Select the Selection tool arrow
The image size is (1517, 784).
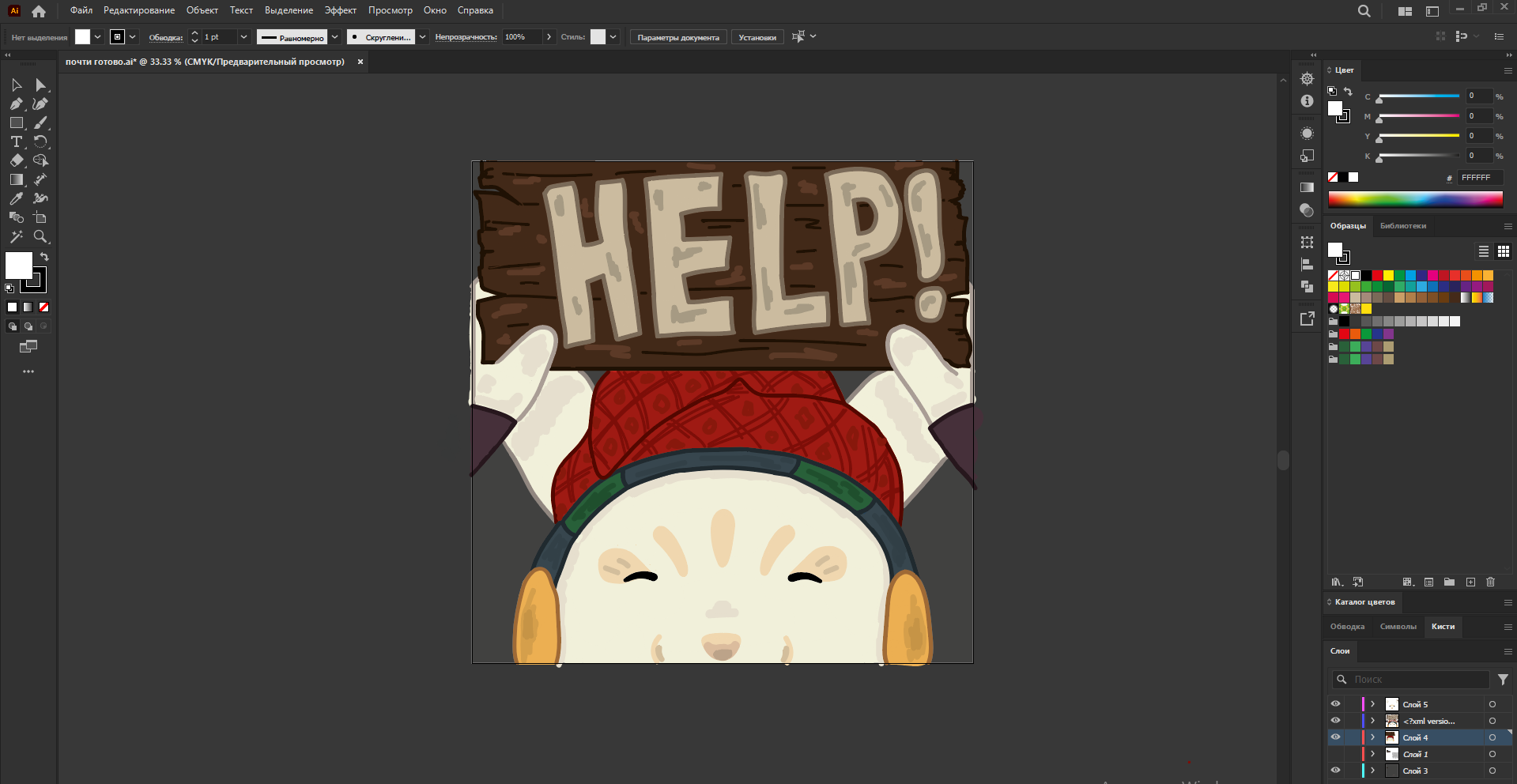tap(16, 85)
